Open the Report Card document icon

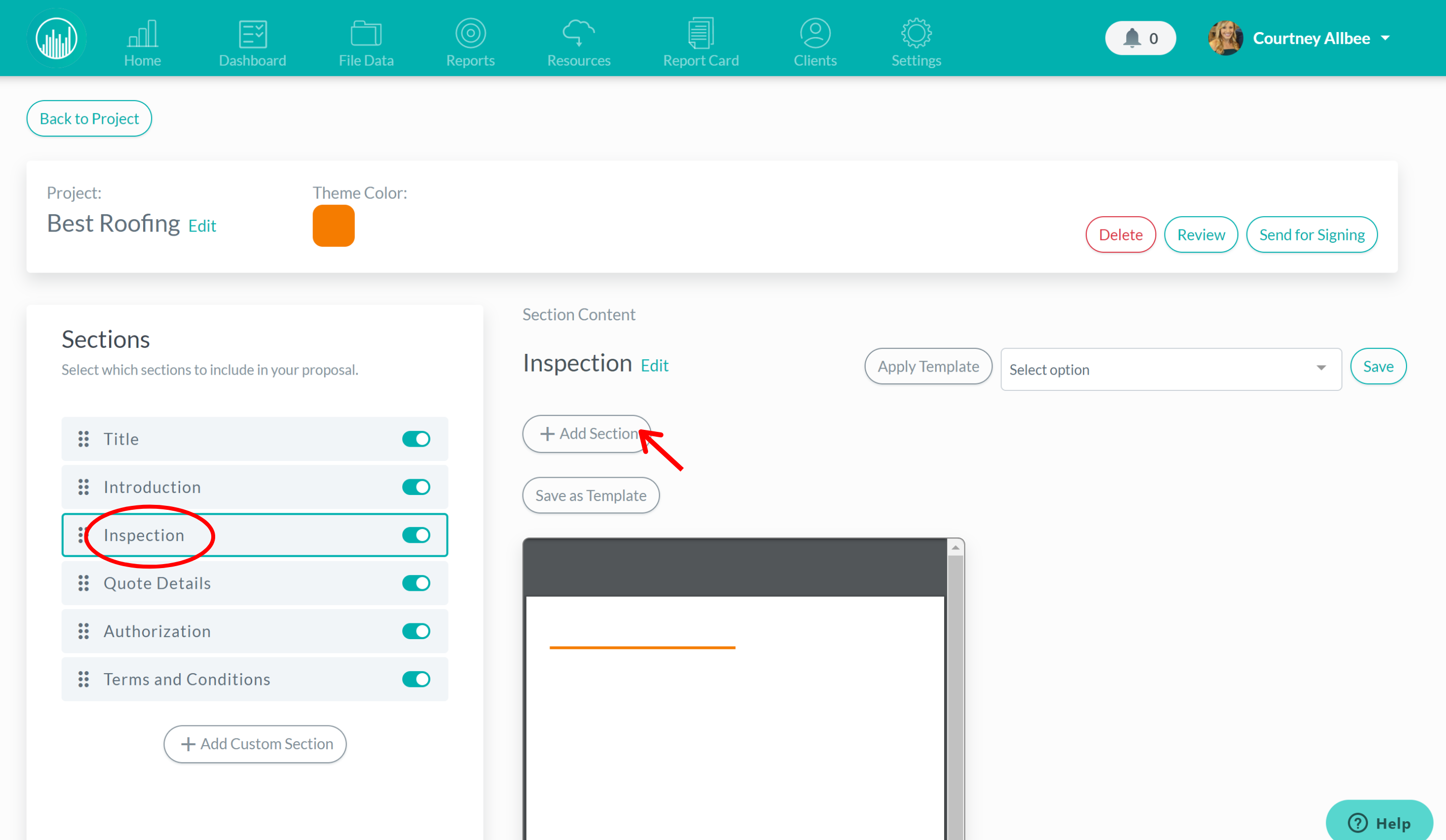coord(701,33)
